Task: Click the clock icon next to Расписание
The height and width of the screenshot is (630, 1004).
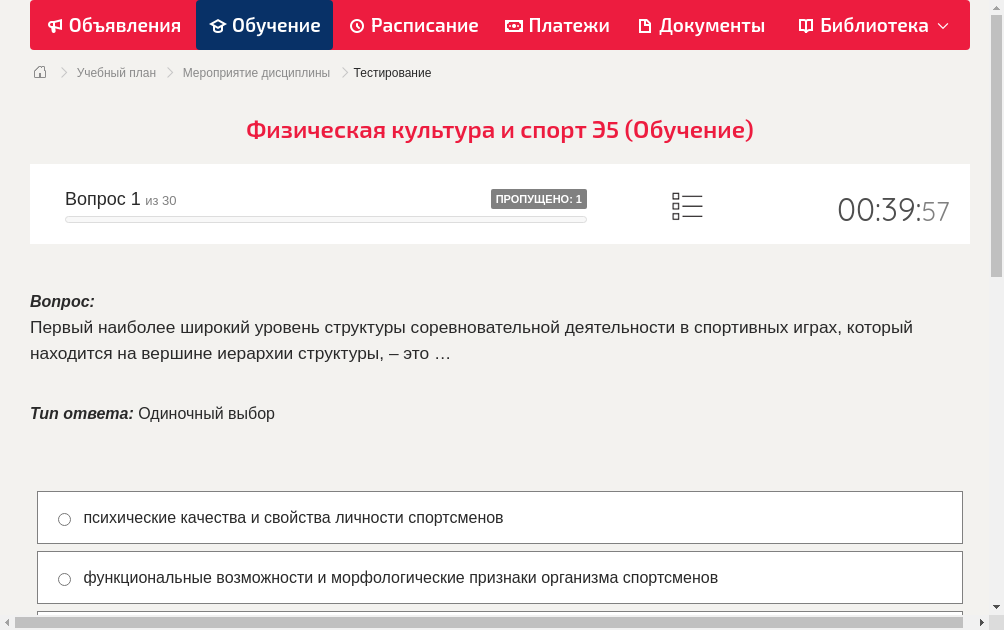Action: click(356, 25)
